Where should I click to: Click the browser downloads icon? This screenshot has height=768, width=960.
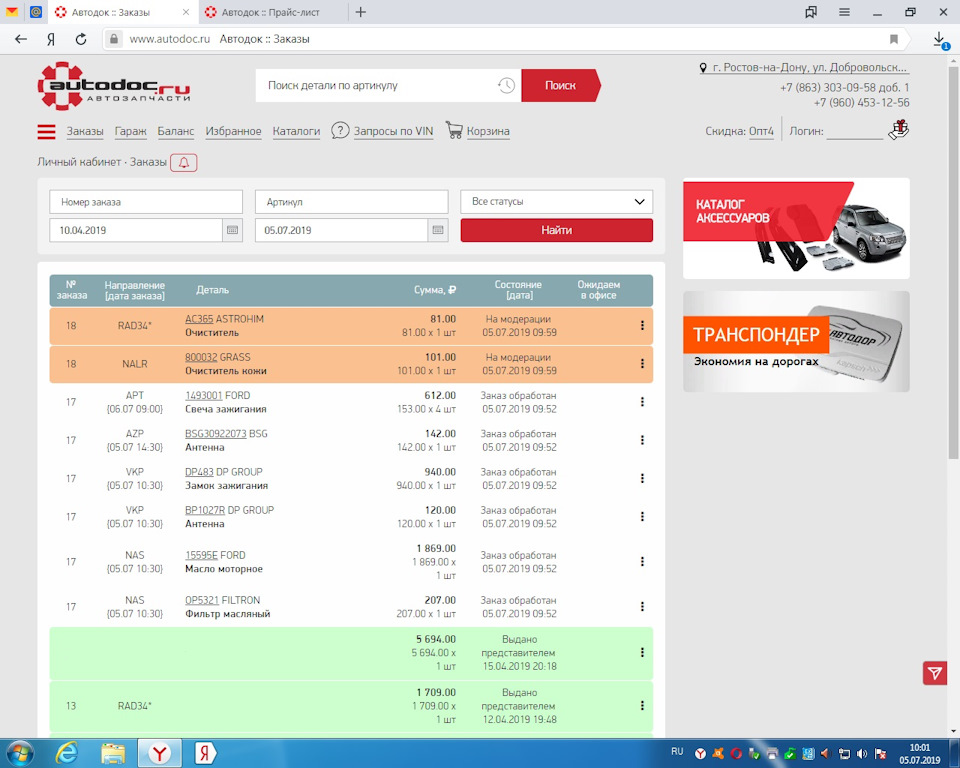coord(940,40)
